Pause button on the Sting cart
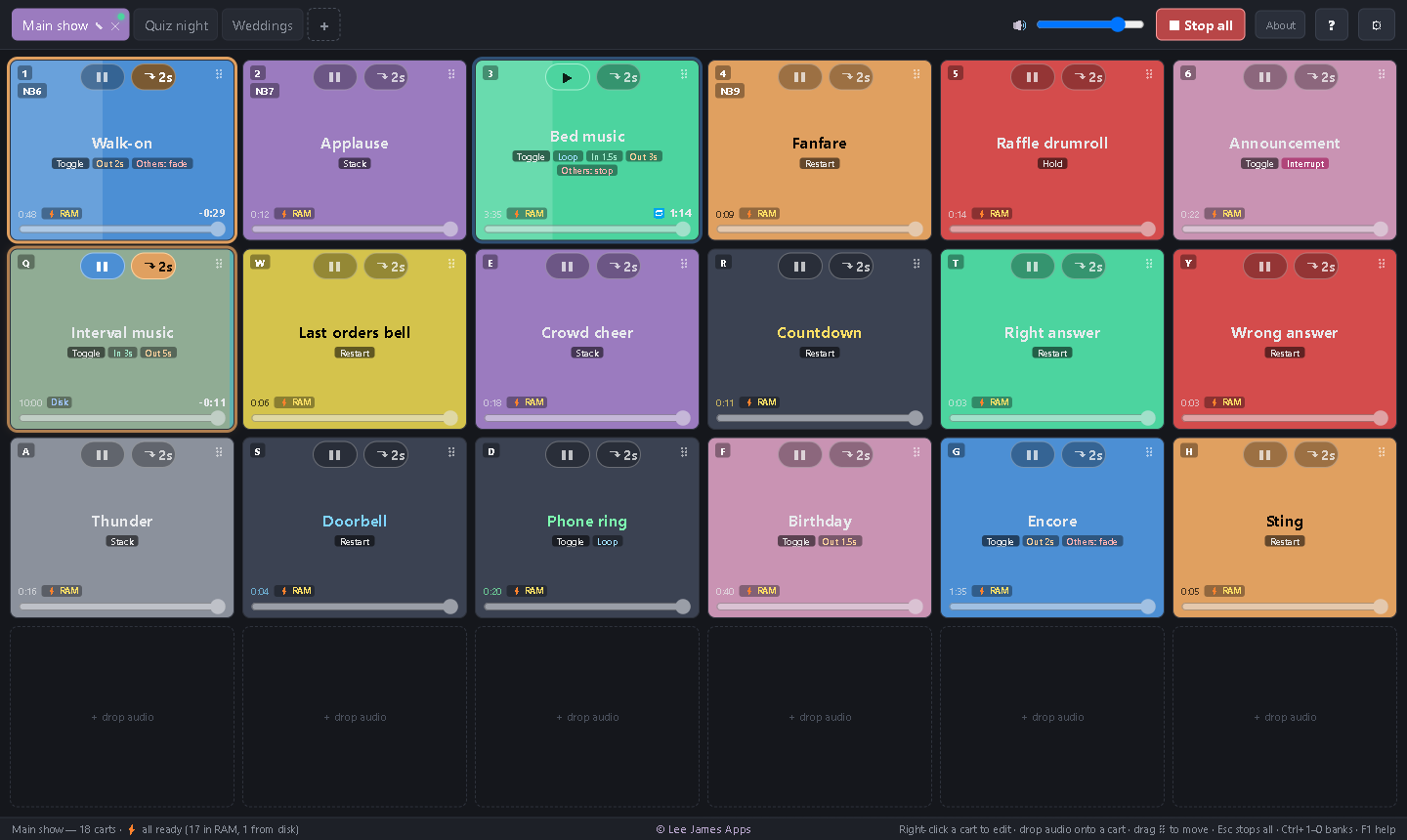Image resolution: width=1407 pixels, height=840 pixels. click(1264, 455)
